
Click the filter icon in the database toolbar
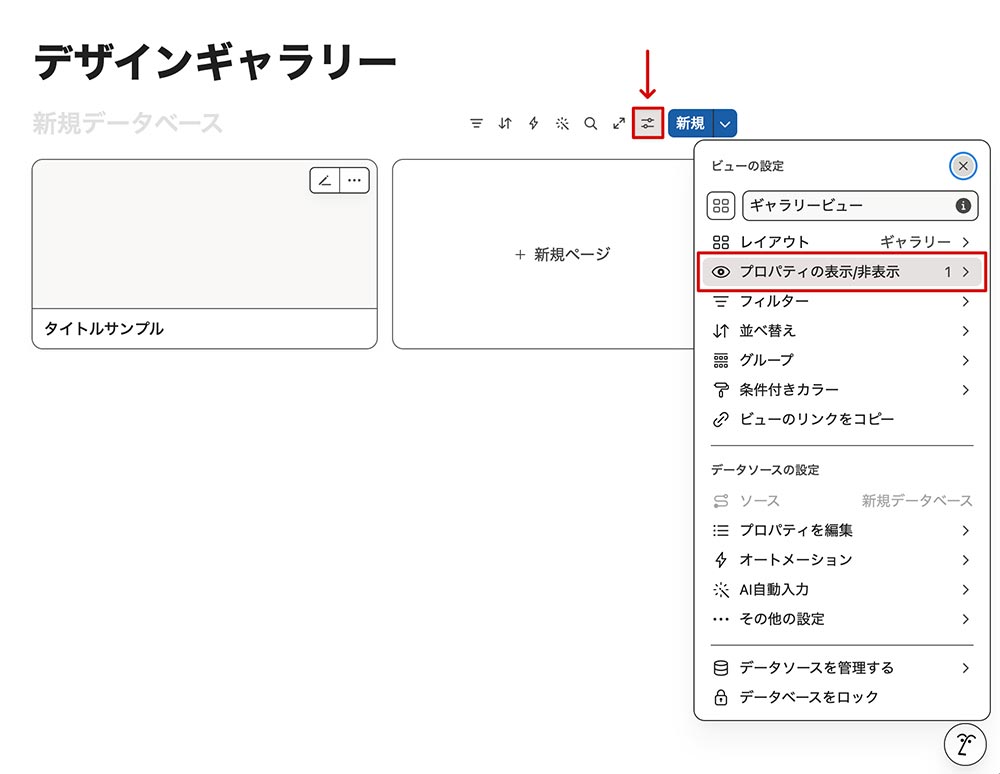tap(476, 123)
